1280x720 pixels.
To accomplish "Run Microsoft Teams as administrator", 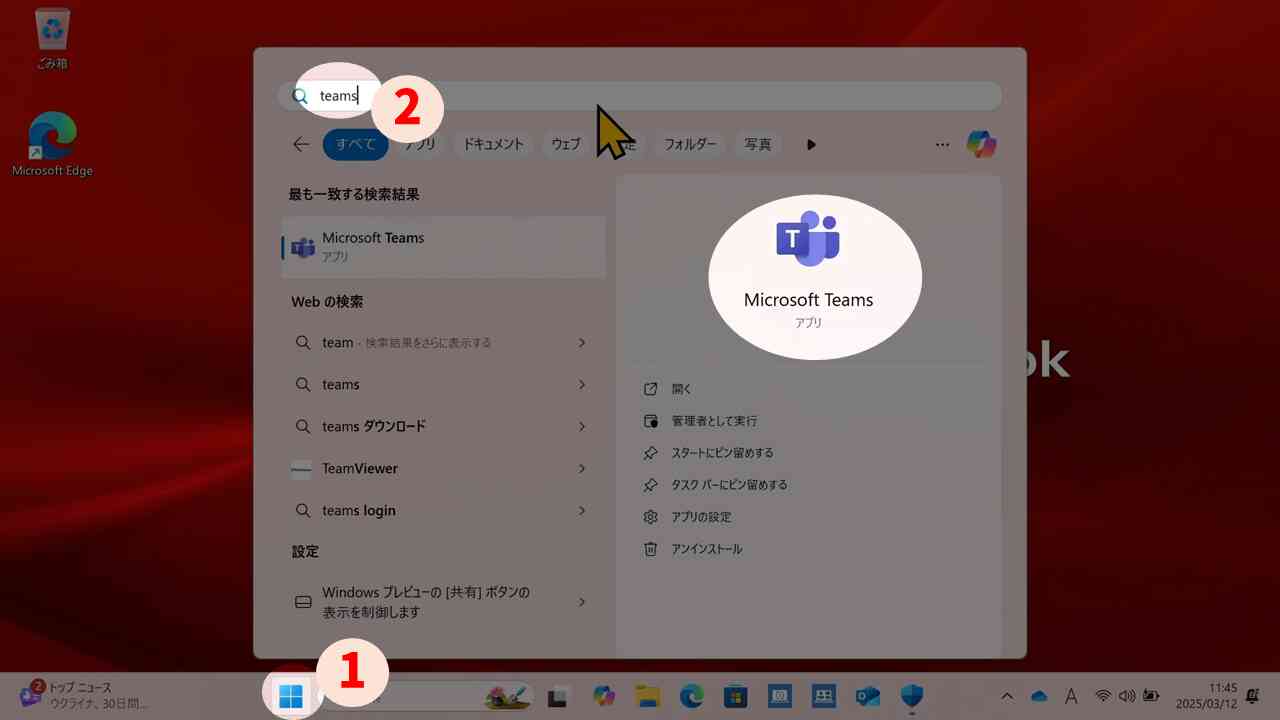I will 714,420.
